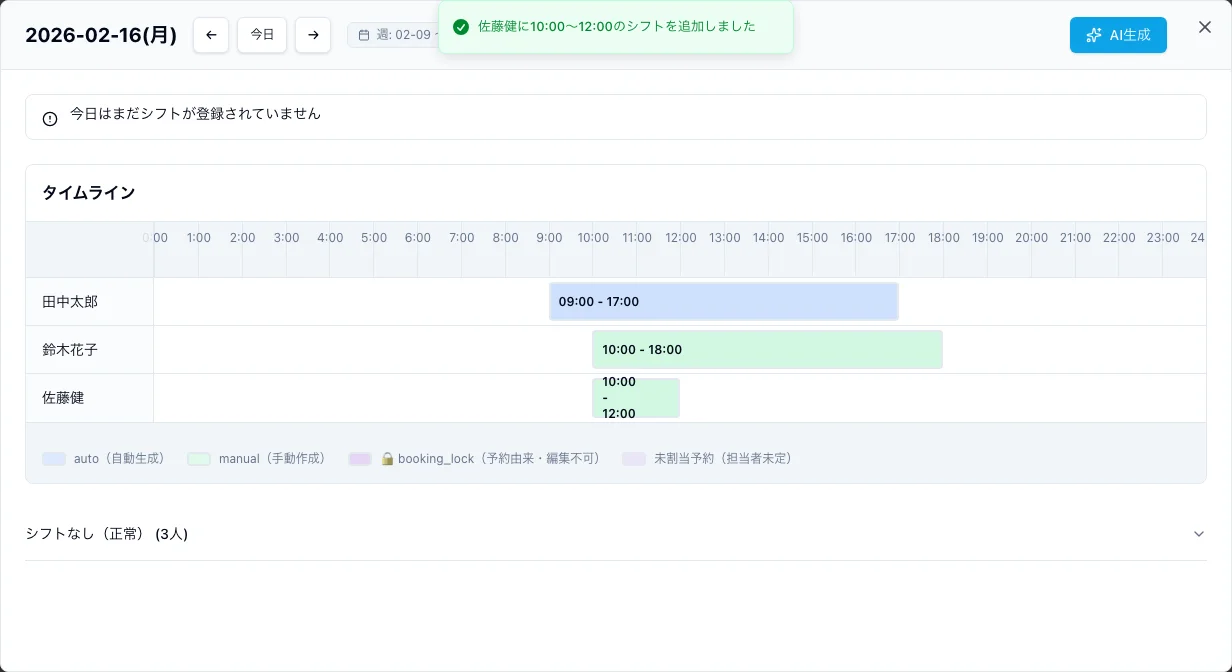Go to the previous day with the left arrow
Image resolution: width=1232 pixels, height=672 pixels.
[x=211, y=34]
